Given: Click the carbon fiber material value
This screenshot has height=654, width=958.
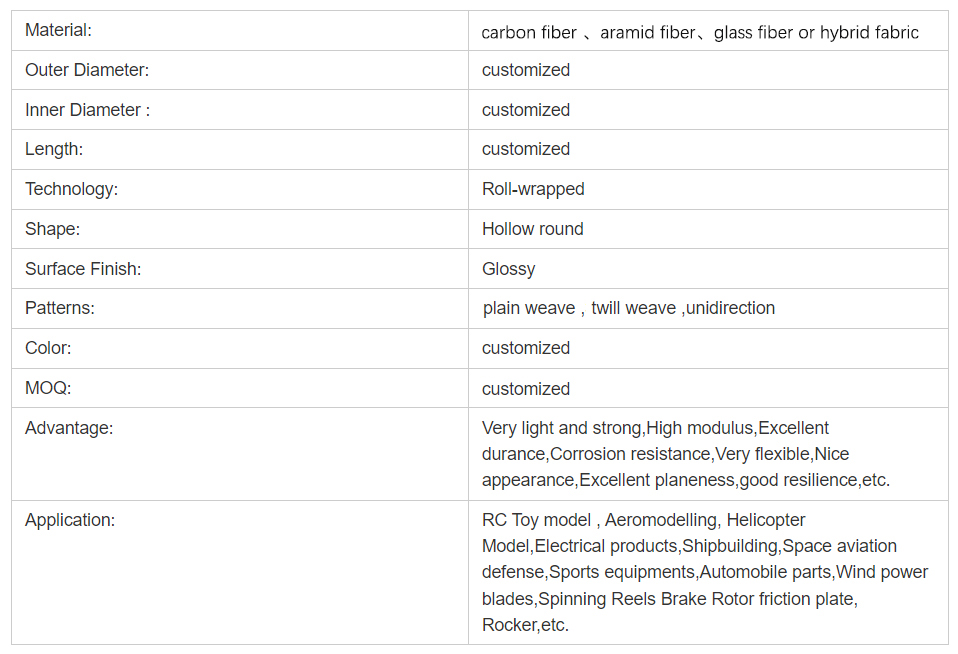Looking at the screenshot, I should coord(529,33).
